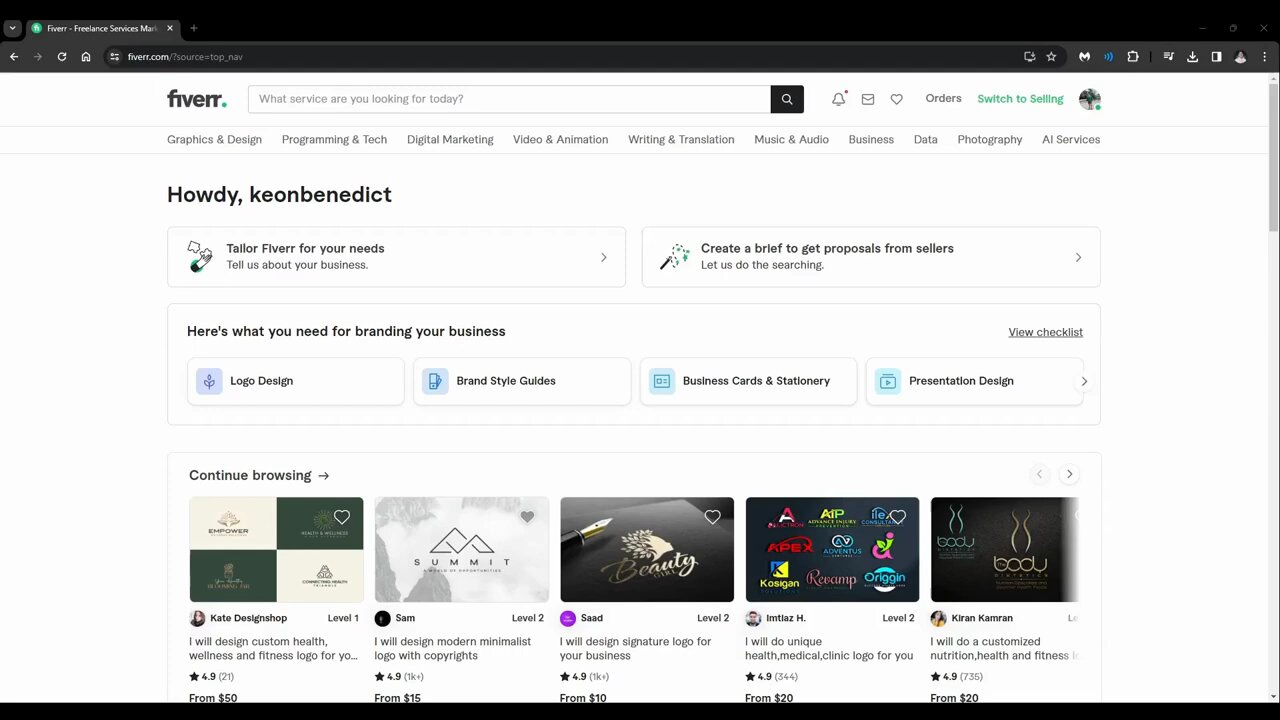Favorite the Beauty signature logo gig

(712, 517)
